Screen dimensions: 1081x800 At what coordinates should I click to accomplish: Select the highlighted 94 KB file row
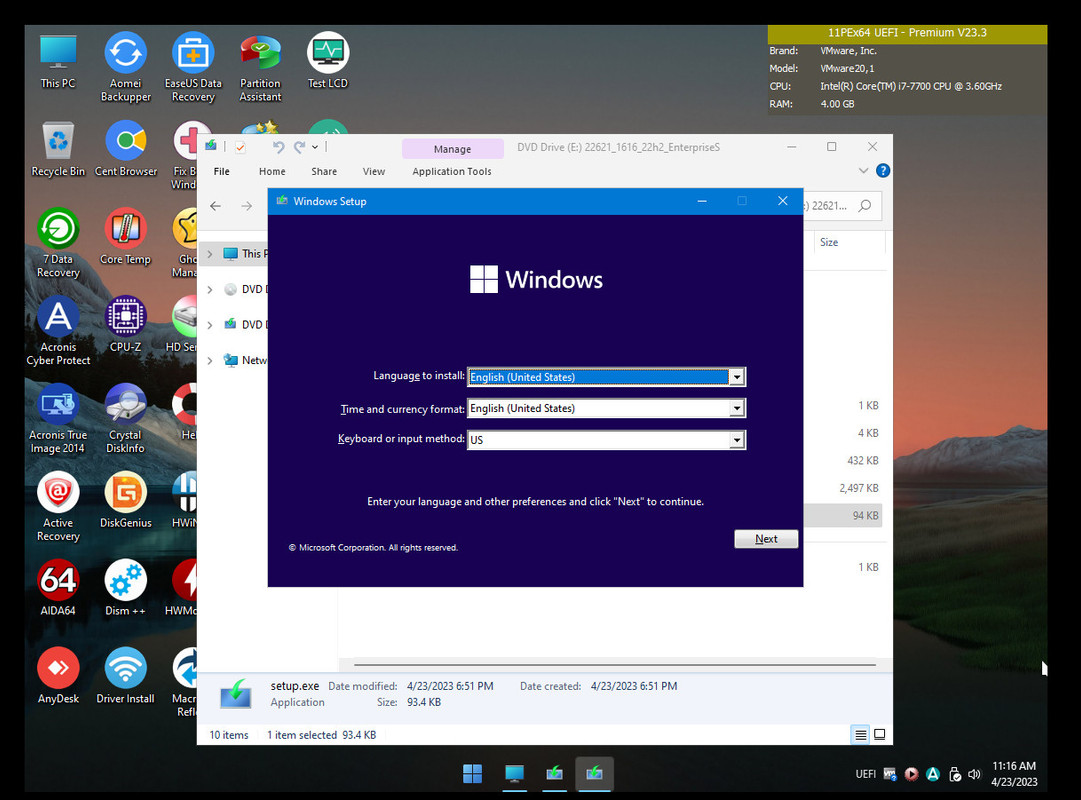pos(842,515)
